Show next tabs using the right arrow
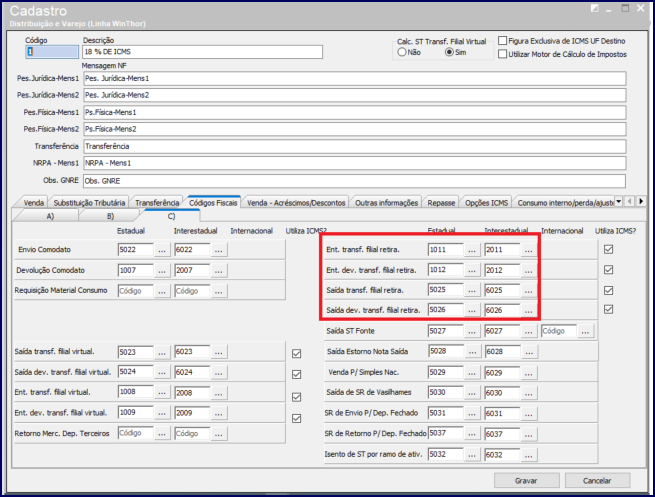655x497 pixels. point(641,201)
